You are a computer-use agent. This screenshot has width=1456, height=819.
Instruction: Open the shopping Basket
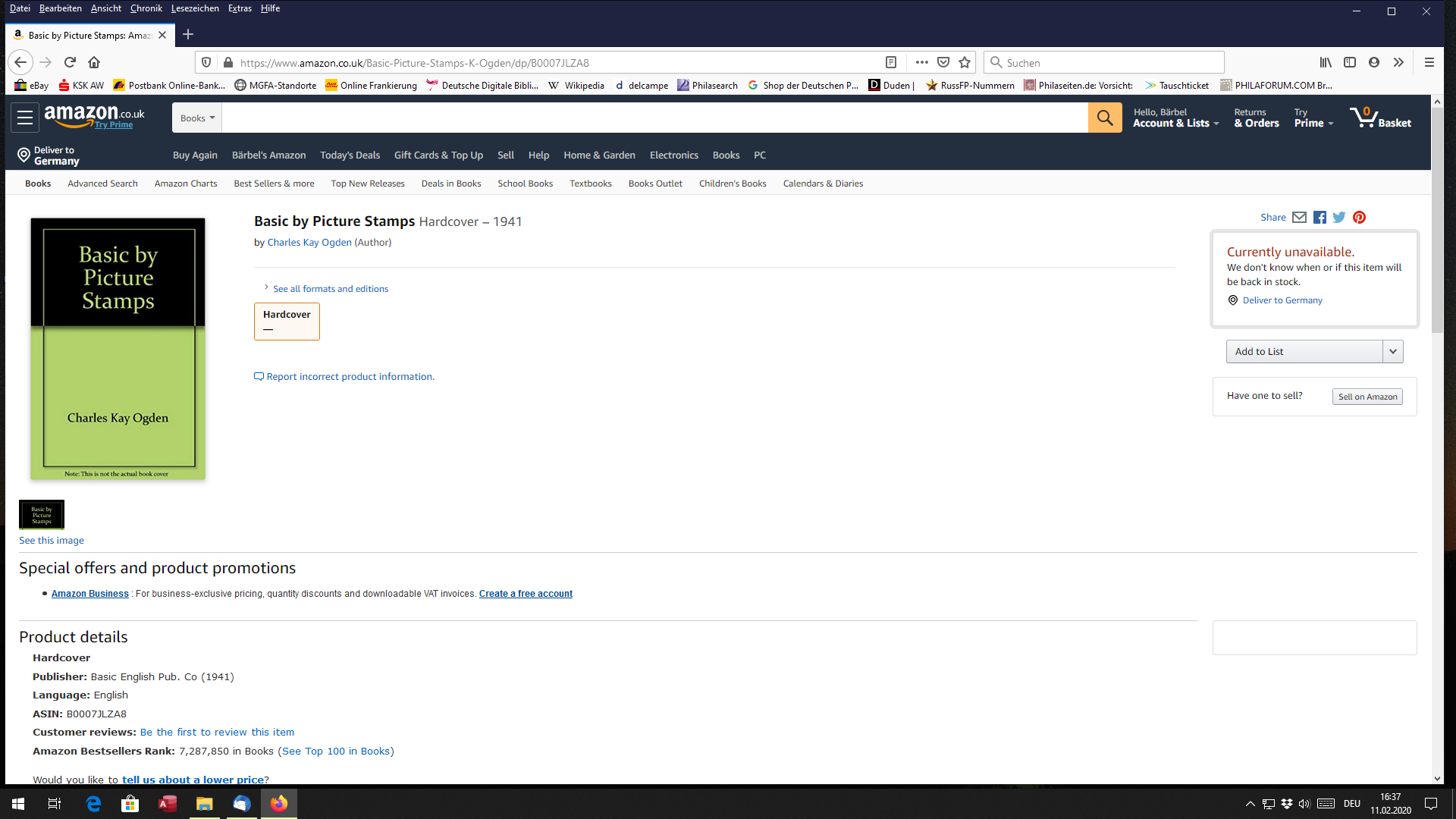click(1381, 118)
